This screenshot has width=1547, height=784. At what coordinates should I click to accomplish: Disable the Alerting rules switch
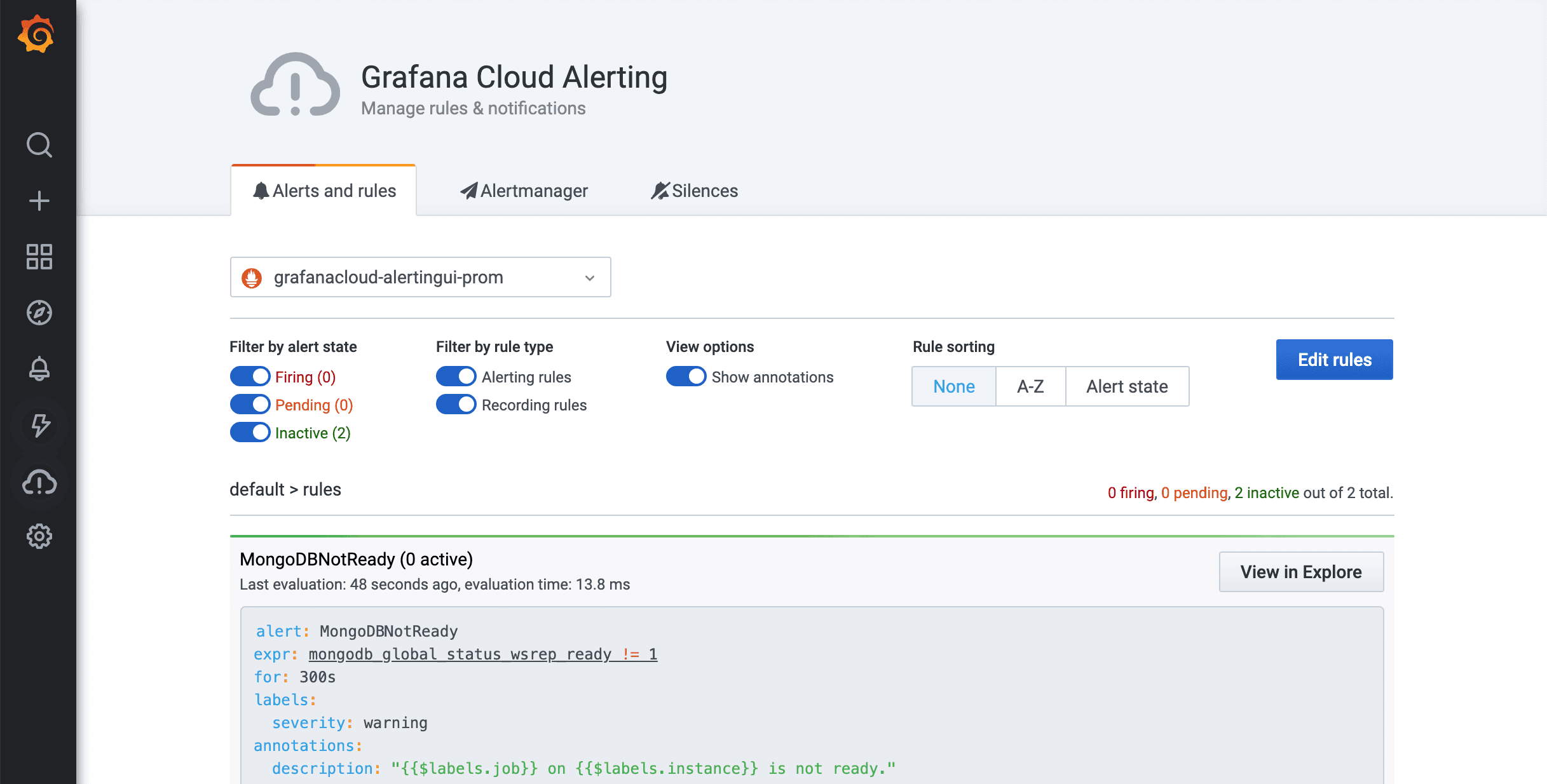(x=456, y=377)
